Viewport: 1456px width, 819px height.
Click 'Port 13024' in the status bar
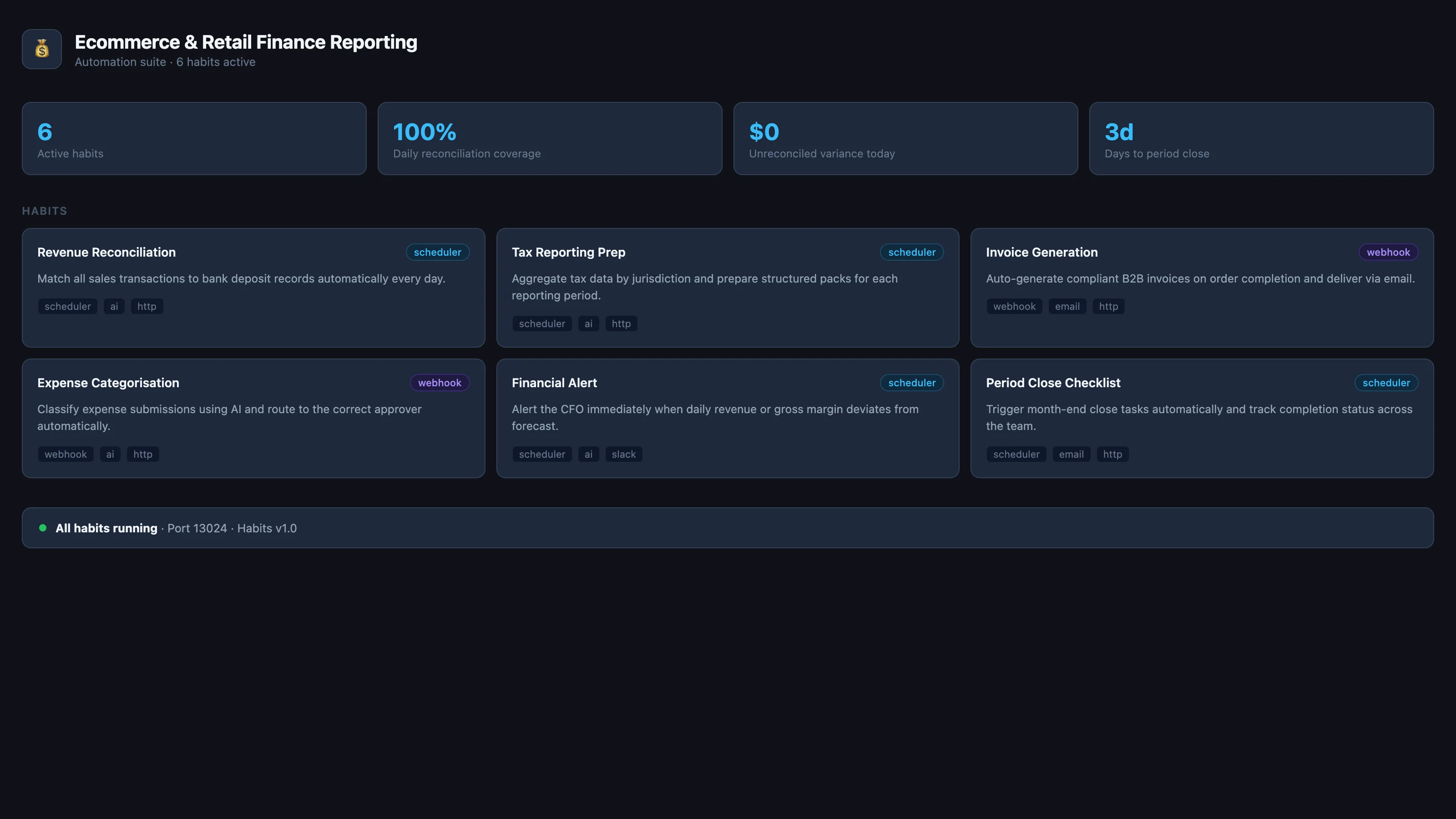[197, 528]
